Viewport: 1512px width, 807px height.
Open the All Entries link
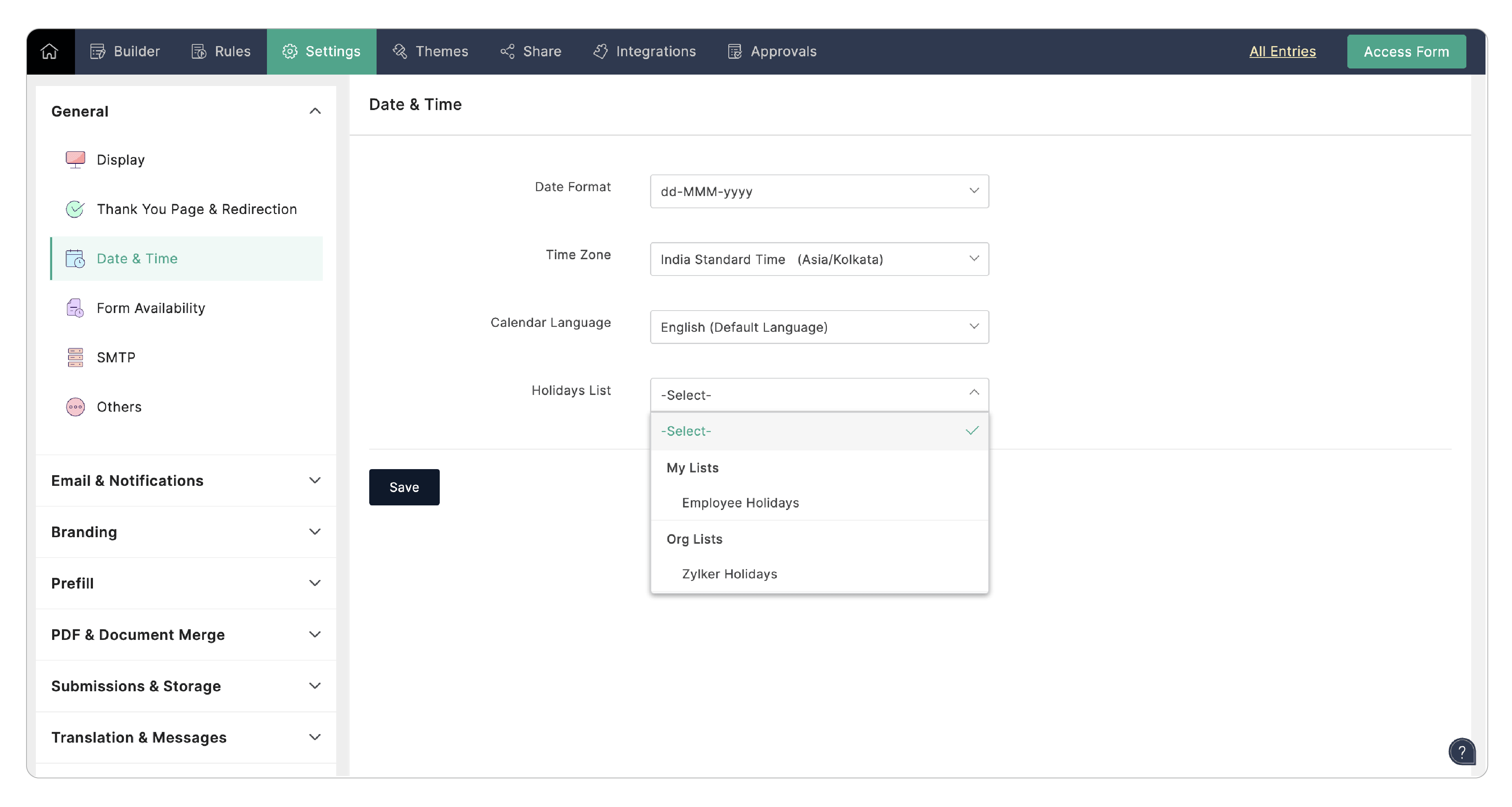[1282, 52]
